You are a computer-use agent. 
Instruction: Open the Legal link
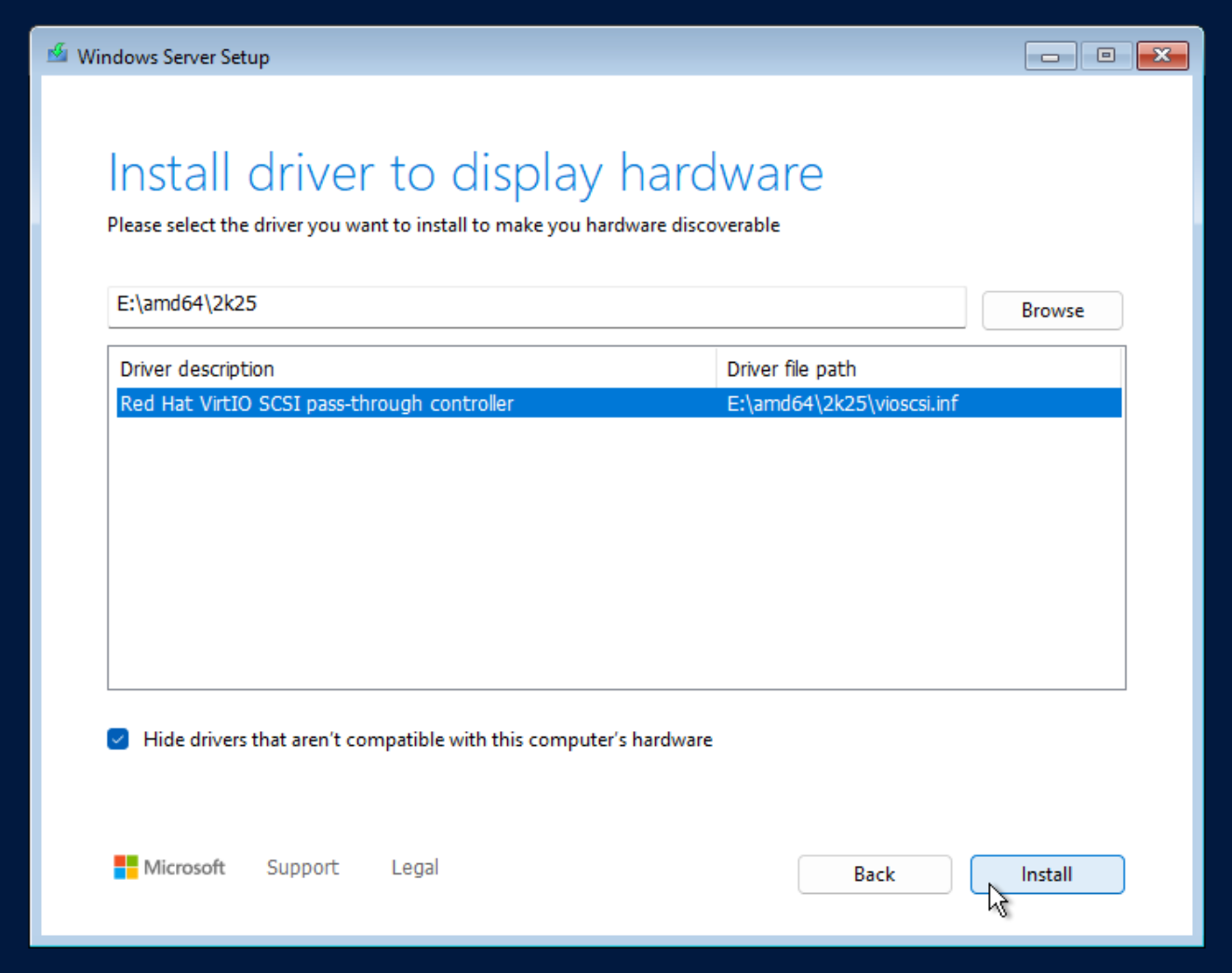[414, 867]
